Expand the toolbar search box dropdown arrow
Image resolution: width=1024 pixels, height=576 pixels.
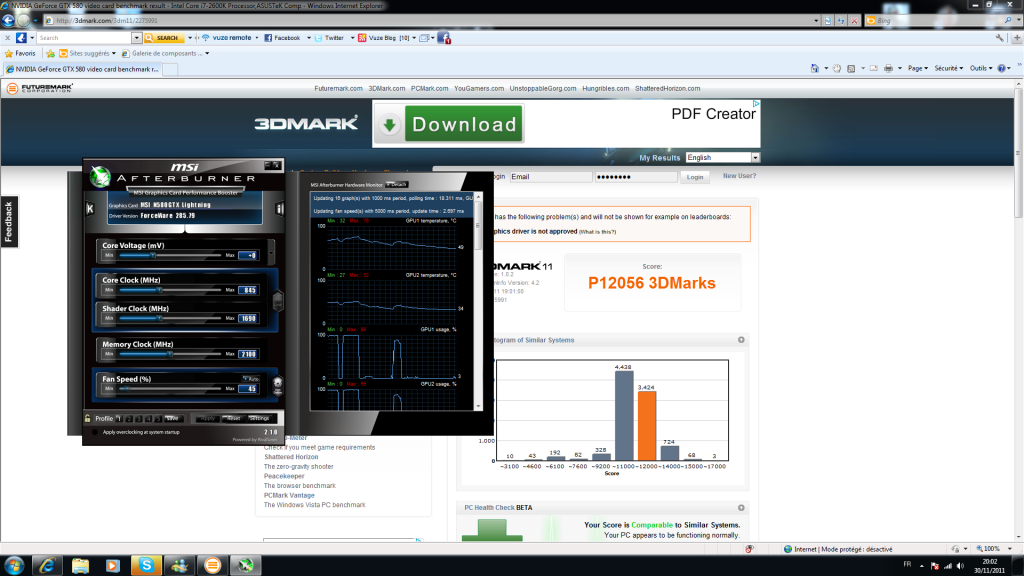point(136,38)
